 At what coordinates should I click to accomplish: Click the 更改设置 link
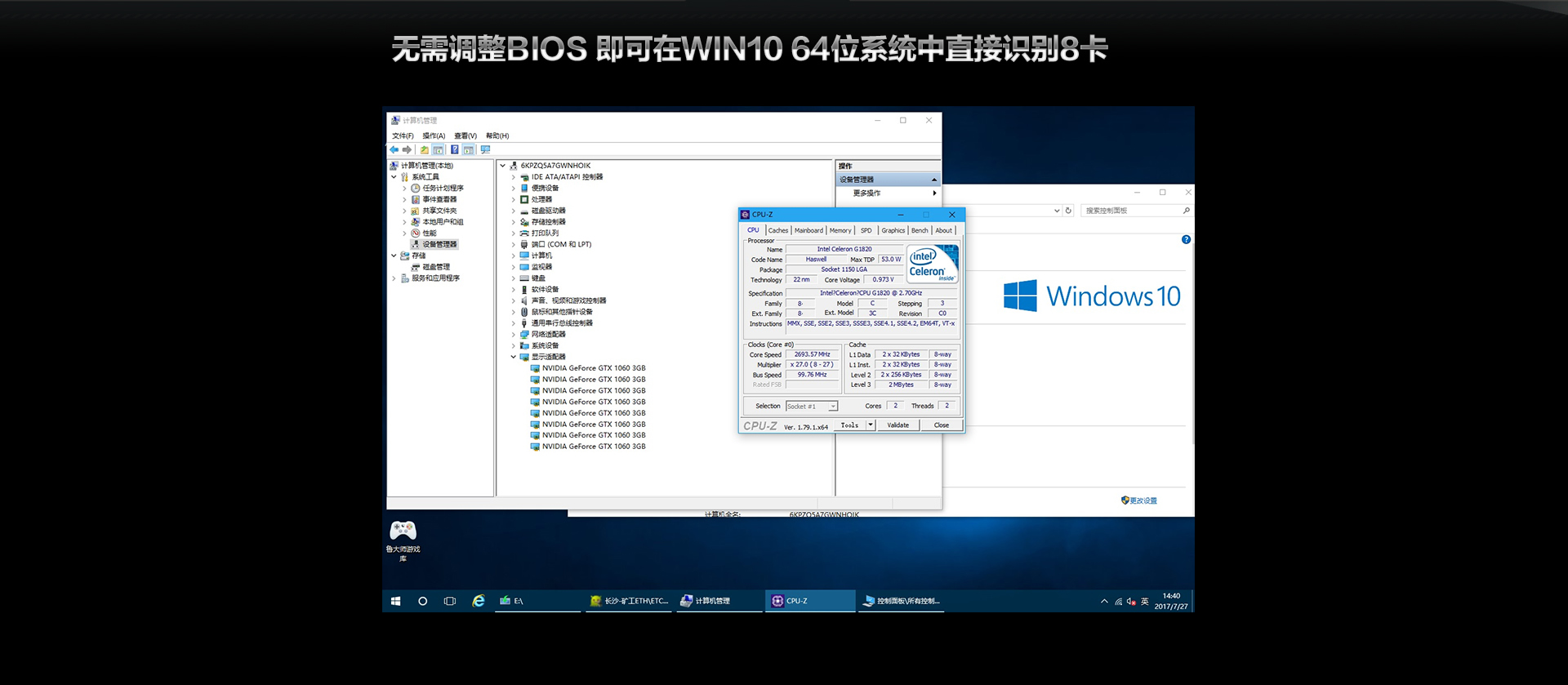pyautogui.click(x=1143, y=500)
